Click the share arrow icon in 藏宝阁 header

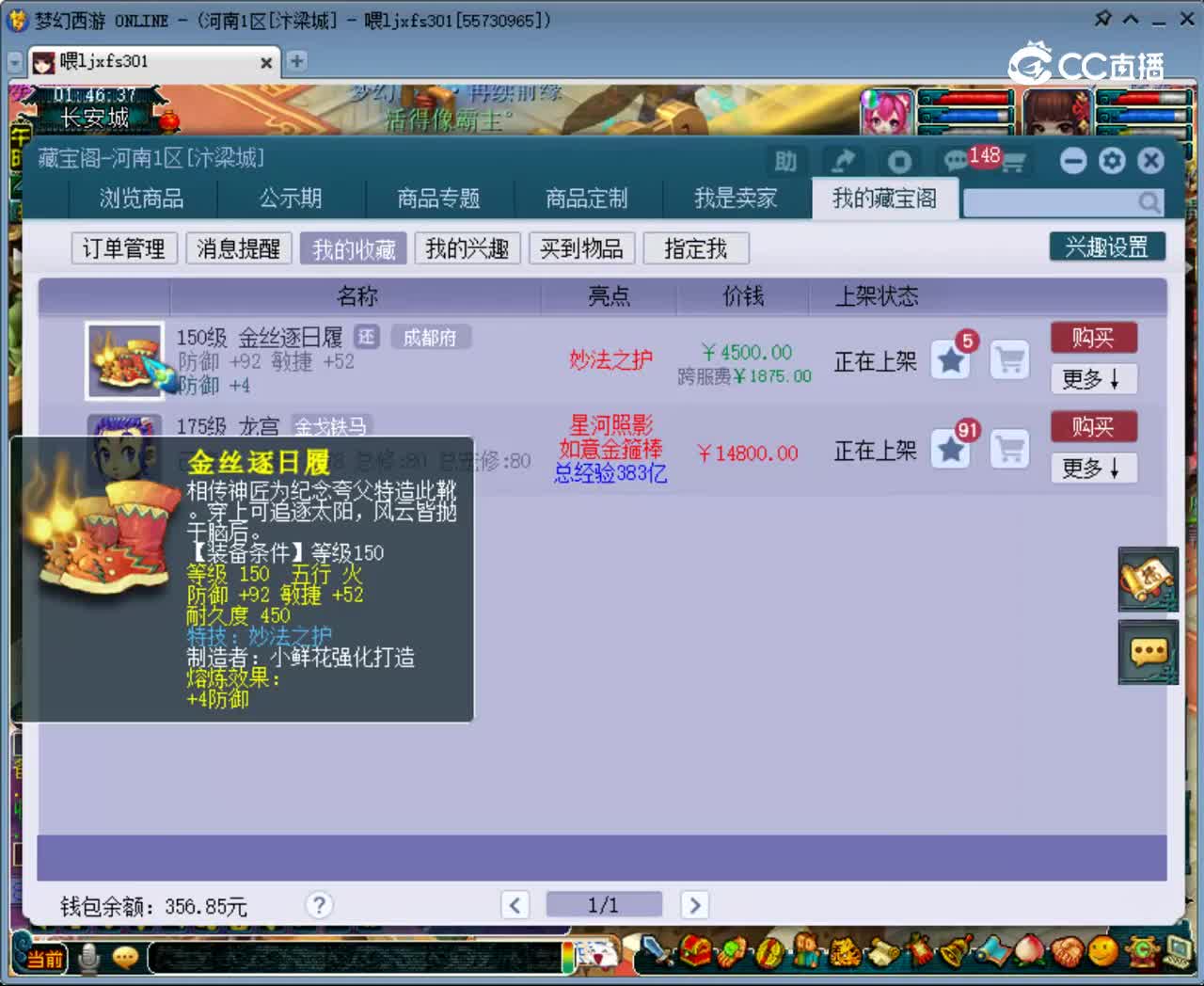click(x=844, y=160)
